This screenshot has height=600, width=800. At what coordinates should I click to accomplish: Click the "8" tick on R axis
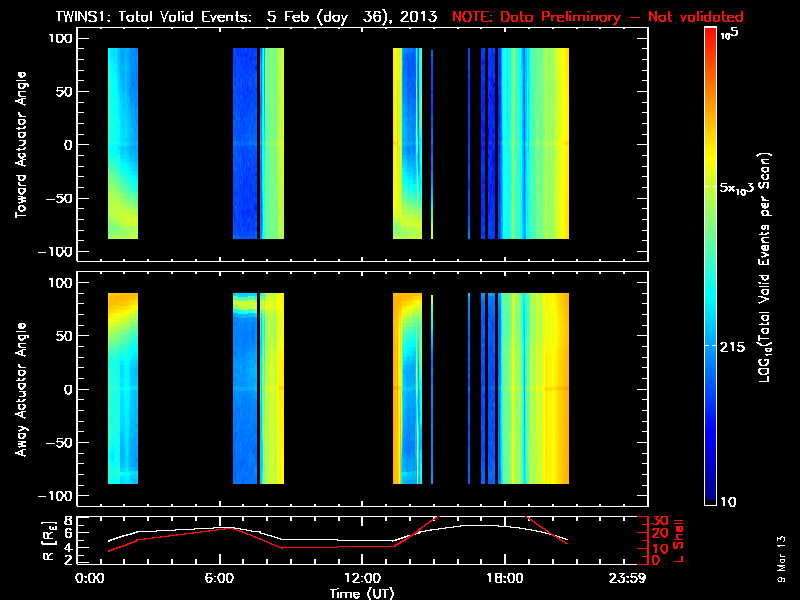click(67, 521)
